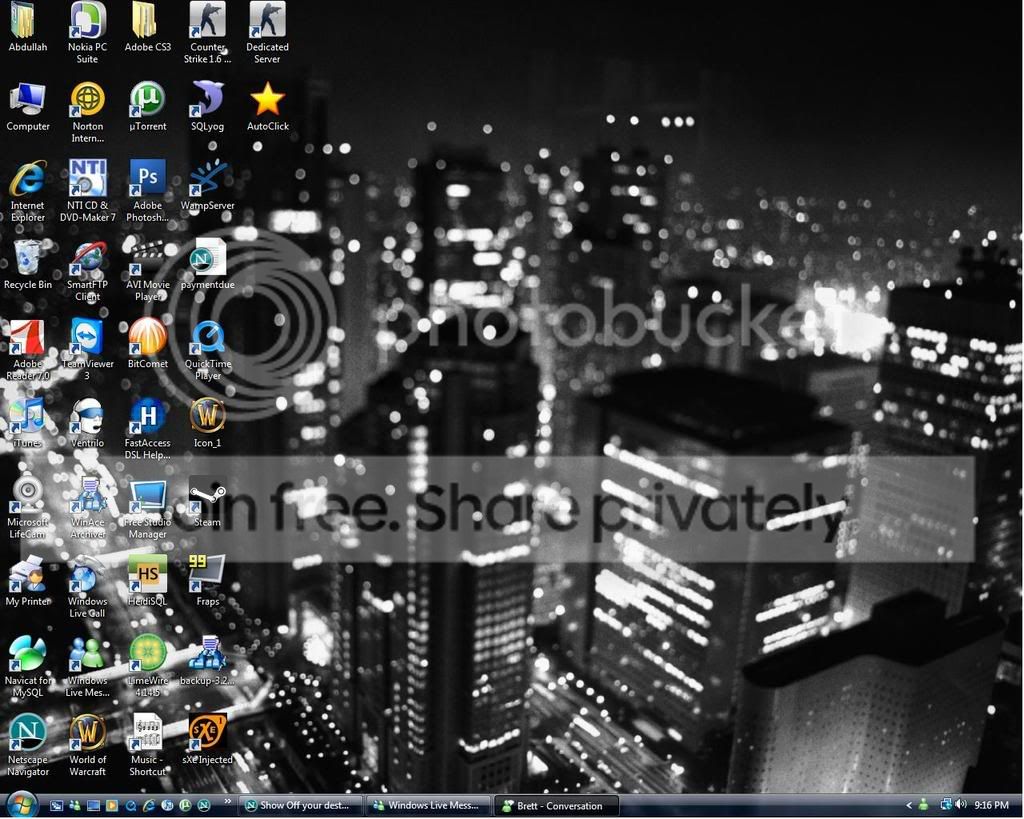
Task: Open QuickTime from Quick Launch bar
Action: [131, 805]
